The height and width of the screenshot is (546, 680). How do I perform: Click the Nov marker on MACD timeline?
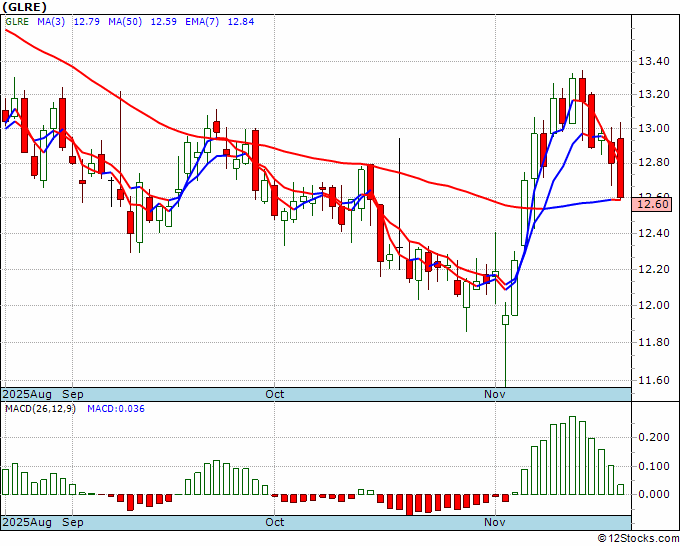pos(495,522)
